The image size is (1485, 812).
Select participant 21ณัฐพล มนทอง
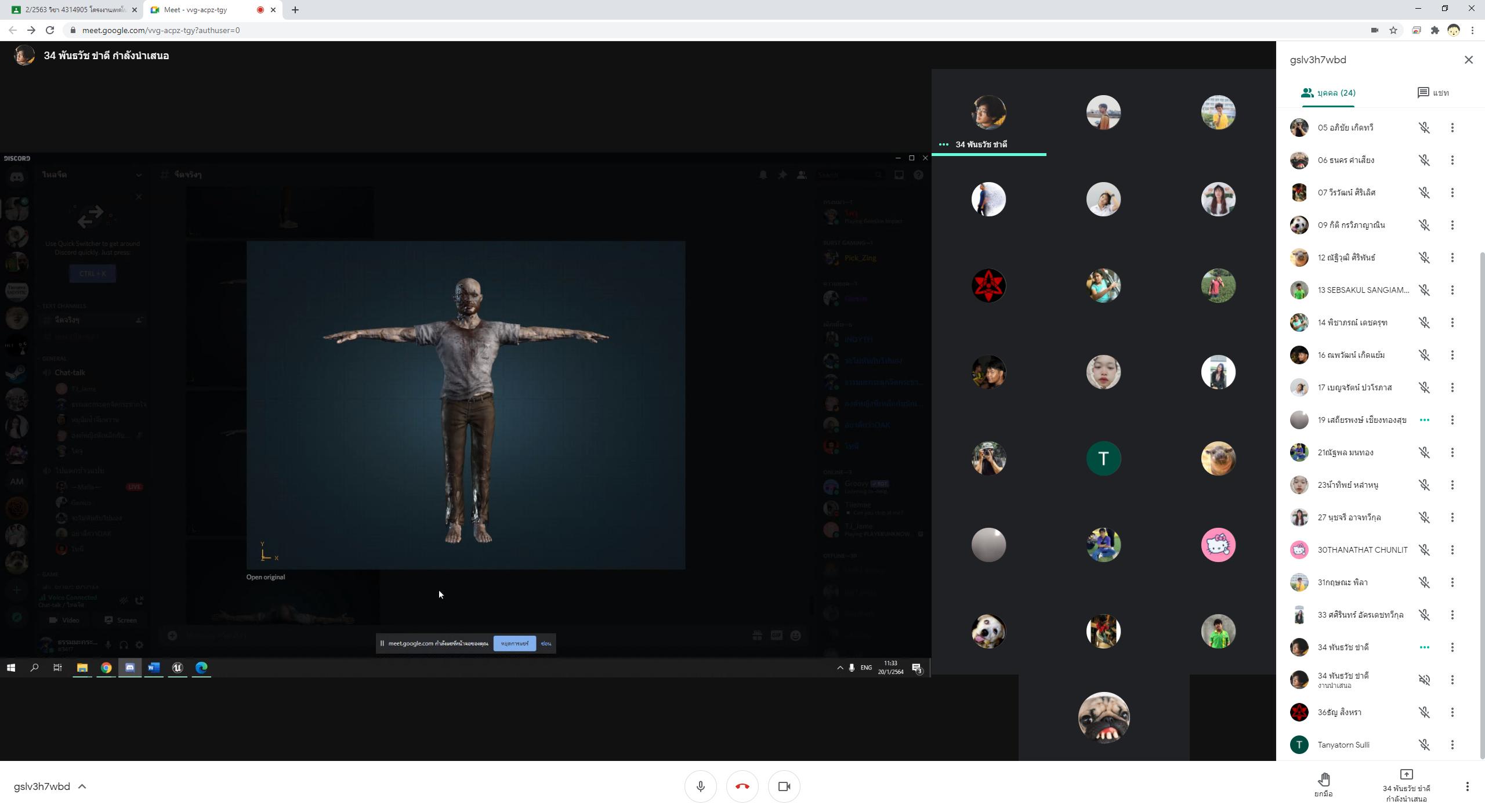(x=1378, y=452)
